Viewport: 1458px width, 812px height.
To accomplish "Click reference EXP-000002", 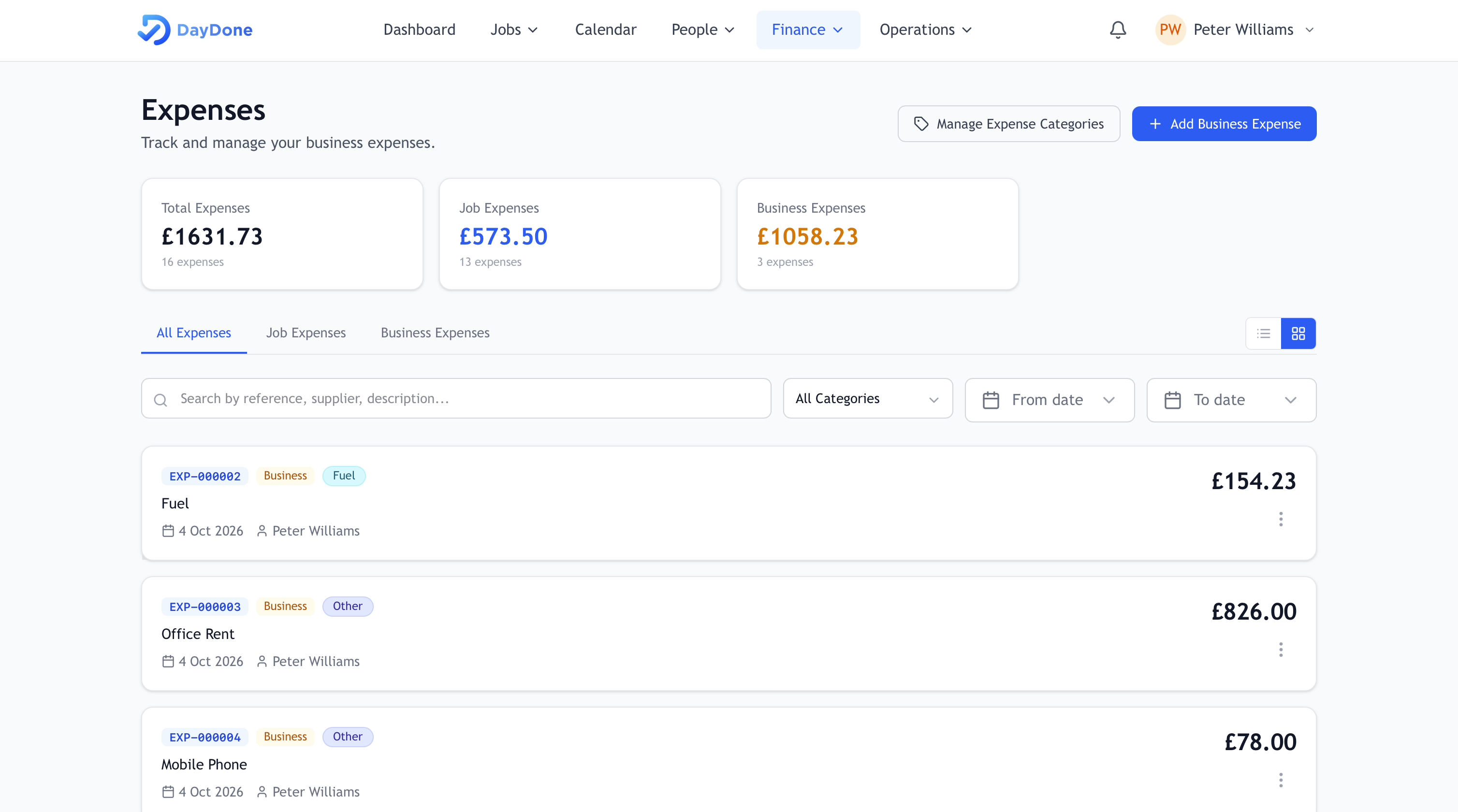I will tap(205, 477).
